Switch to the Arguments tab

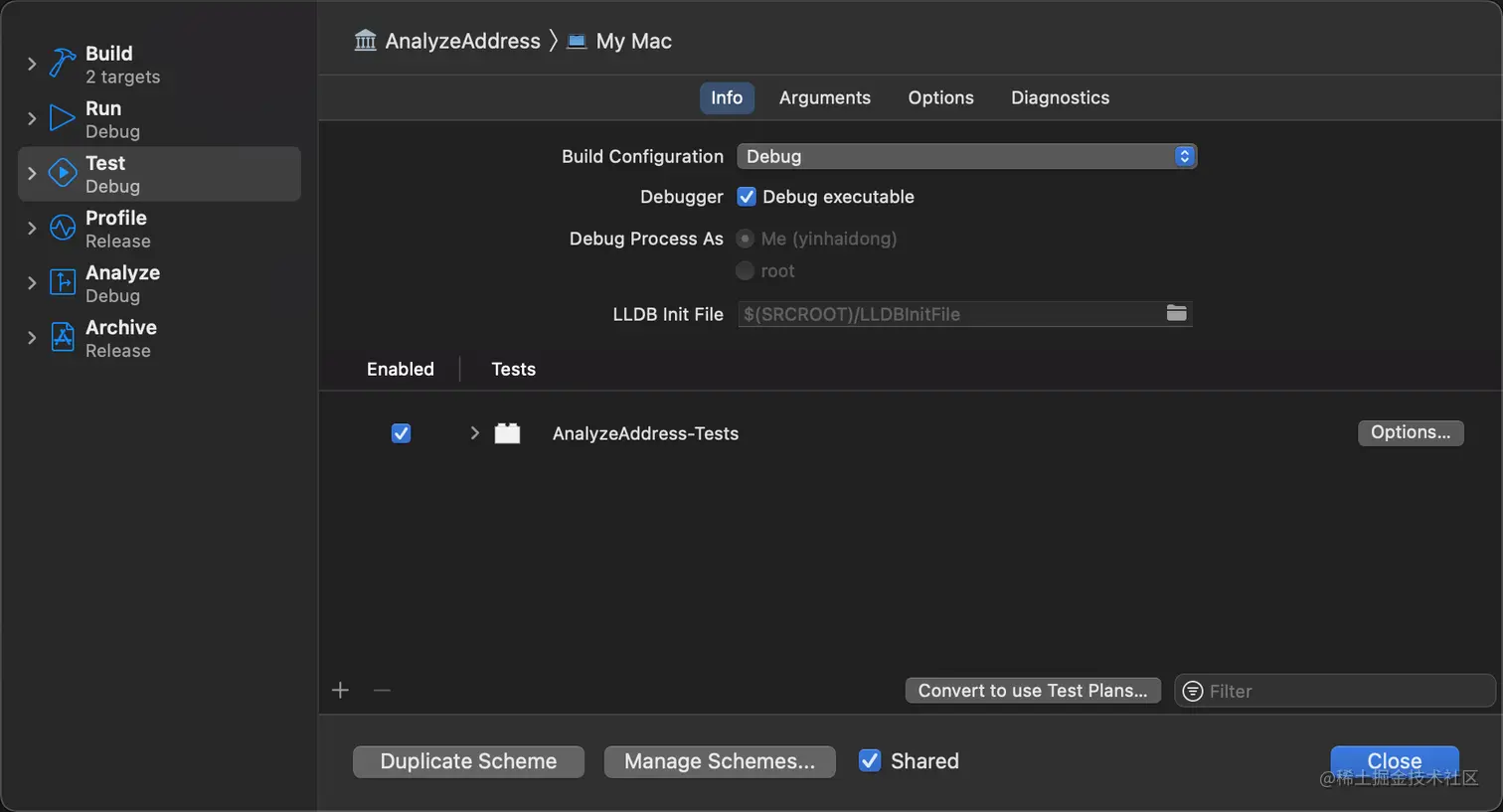point(824,97)
